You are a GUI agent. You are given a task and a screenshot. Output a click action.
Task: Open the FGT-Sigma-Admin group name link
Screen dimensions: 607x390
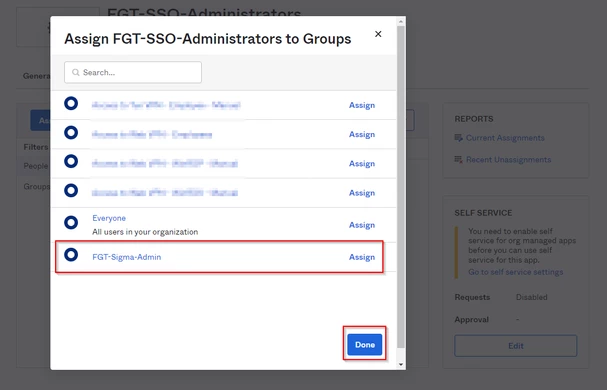pos(127,257)
